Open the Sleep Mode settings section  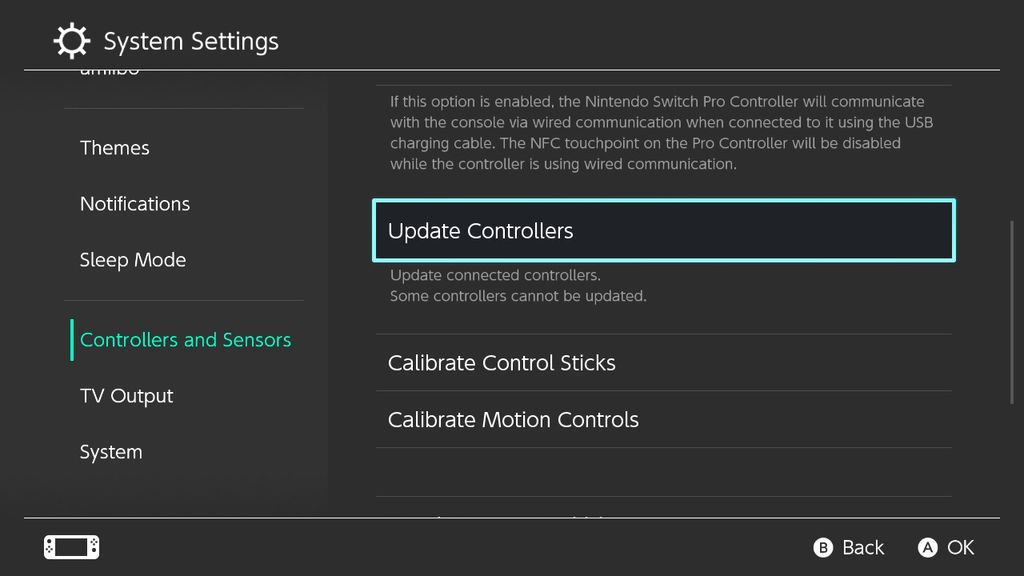coord(133,259)
